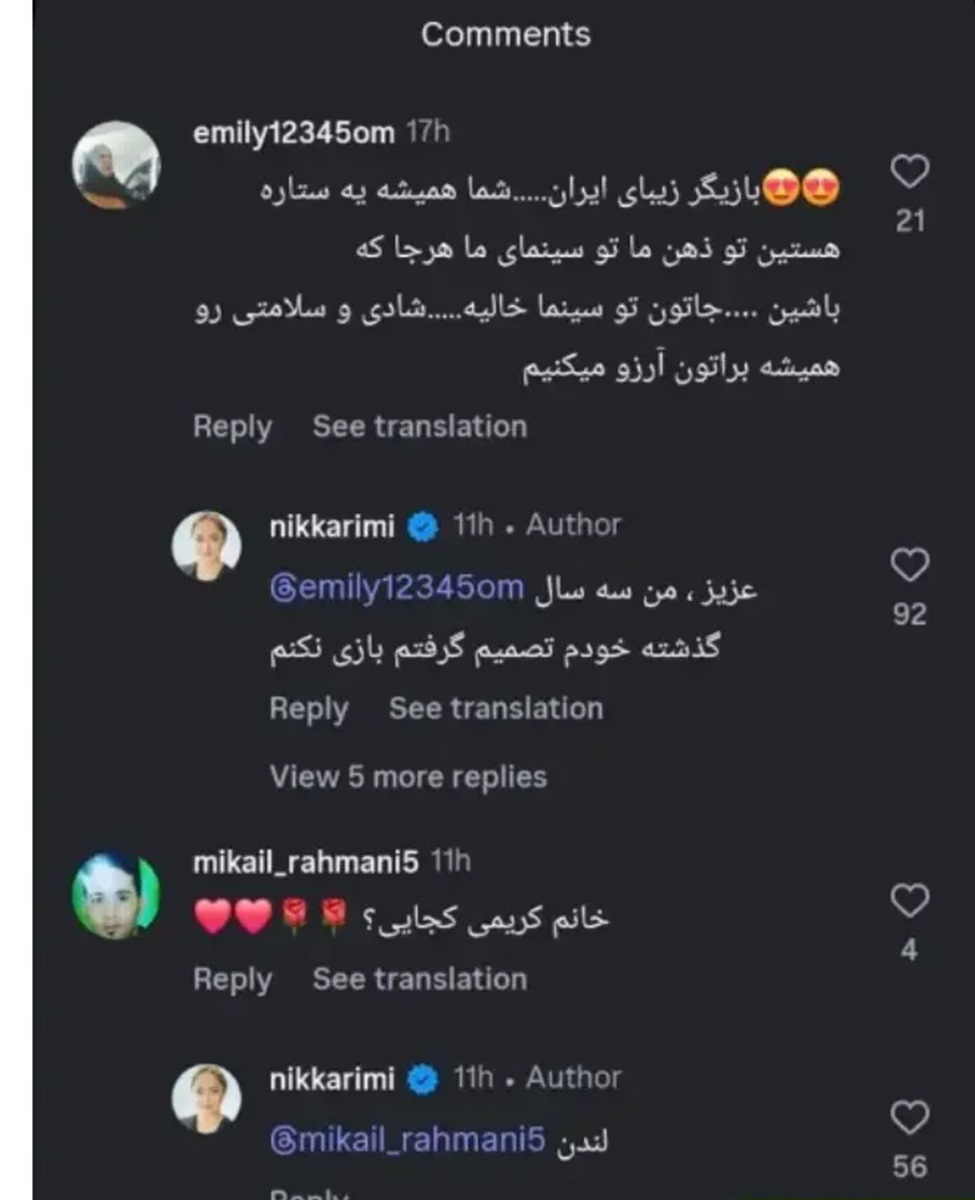975x1200 pixels.
Task: Like emily12345om's comment with the heart
Action: pos(909,172)
